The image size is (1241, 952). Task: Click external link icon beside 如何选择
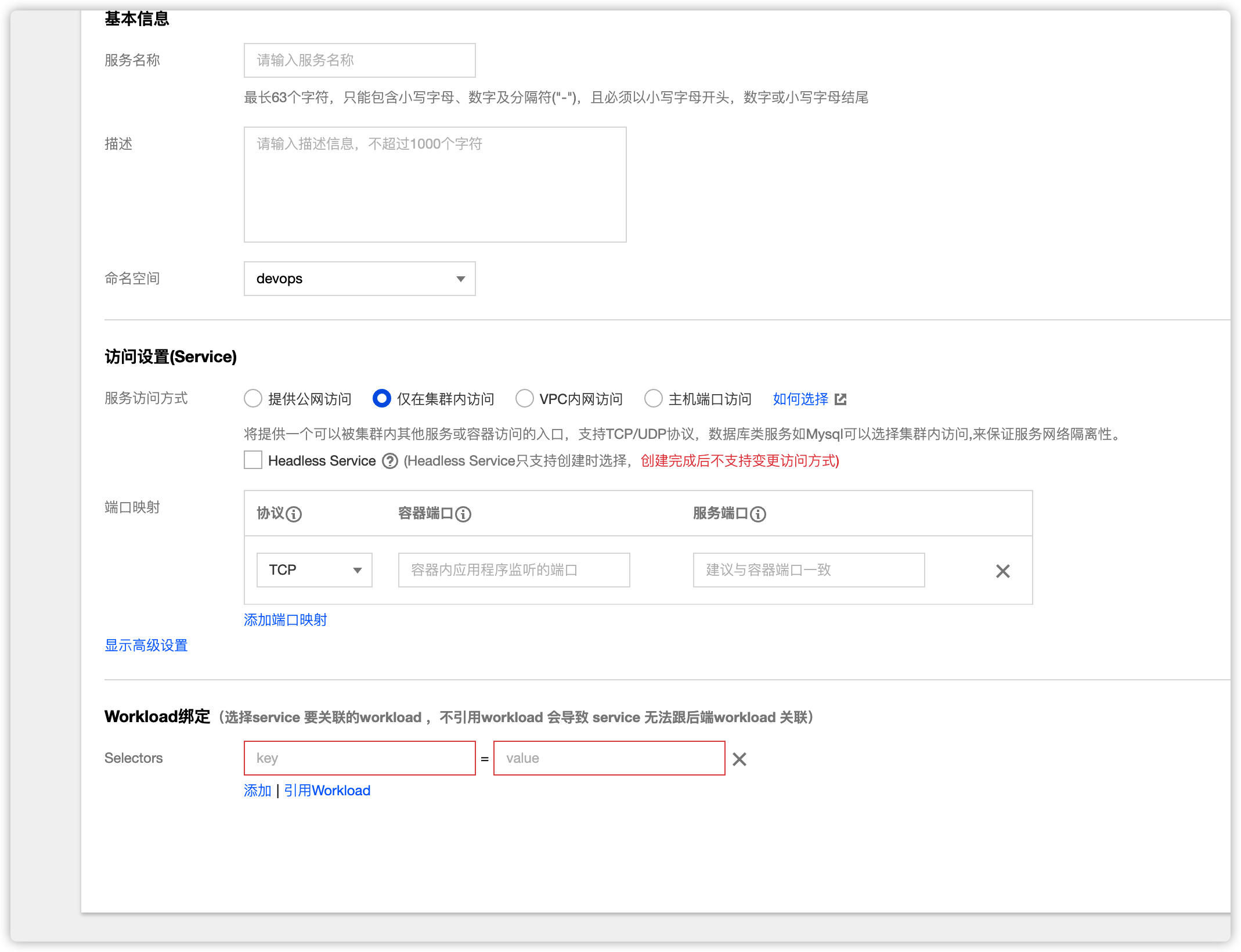coord(840,399)
